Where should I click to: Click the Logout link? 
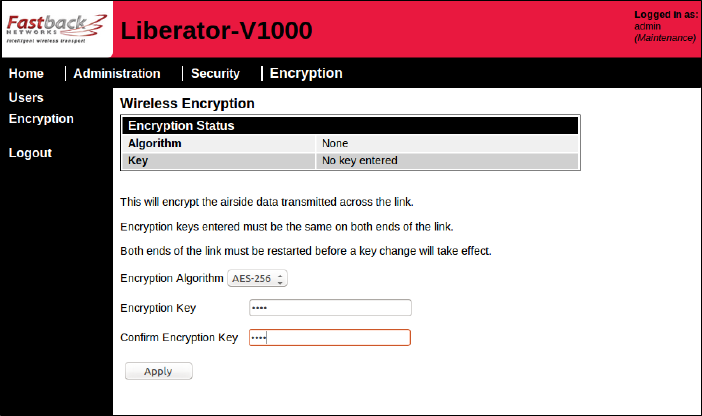[x=30, y=153]
